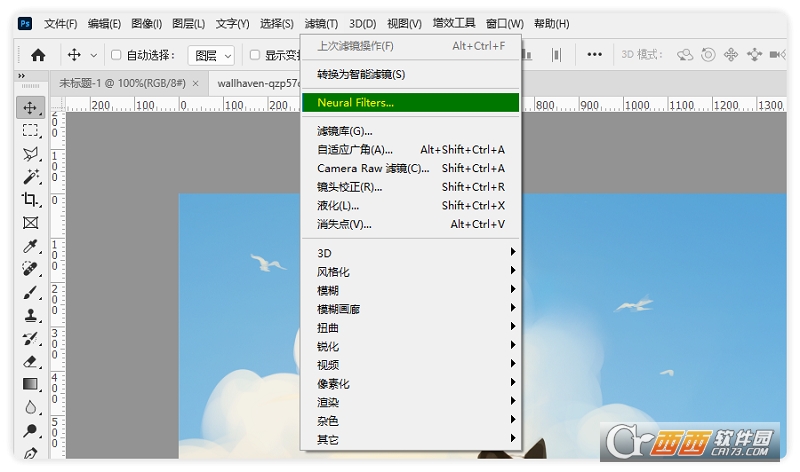Choose 转换为智能滤镜 menu entry
Image resolution: width=800 pixels, height=472 pixels.
click(411, 74)
